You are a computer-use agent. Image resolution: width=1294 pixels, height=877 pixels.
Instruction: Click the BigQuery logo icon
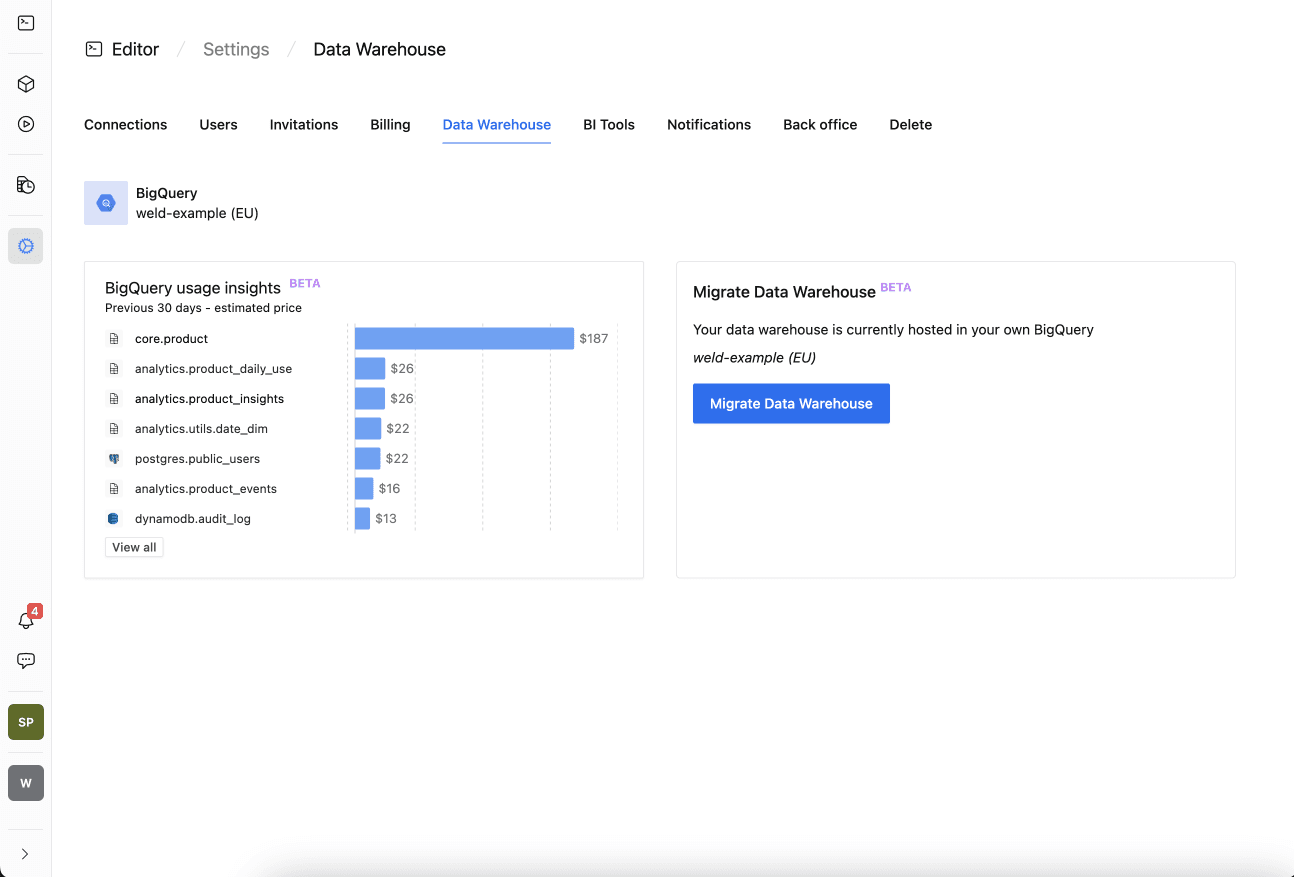click(x=106, y=203)
